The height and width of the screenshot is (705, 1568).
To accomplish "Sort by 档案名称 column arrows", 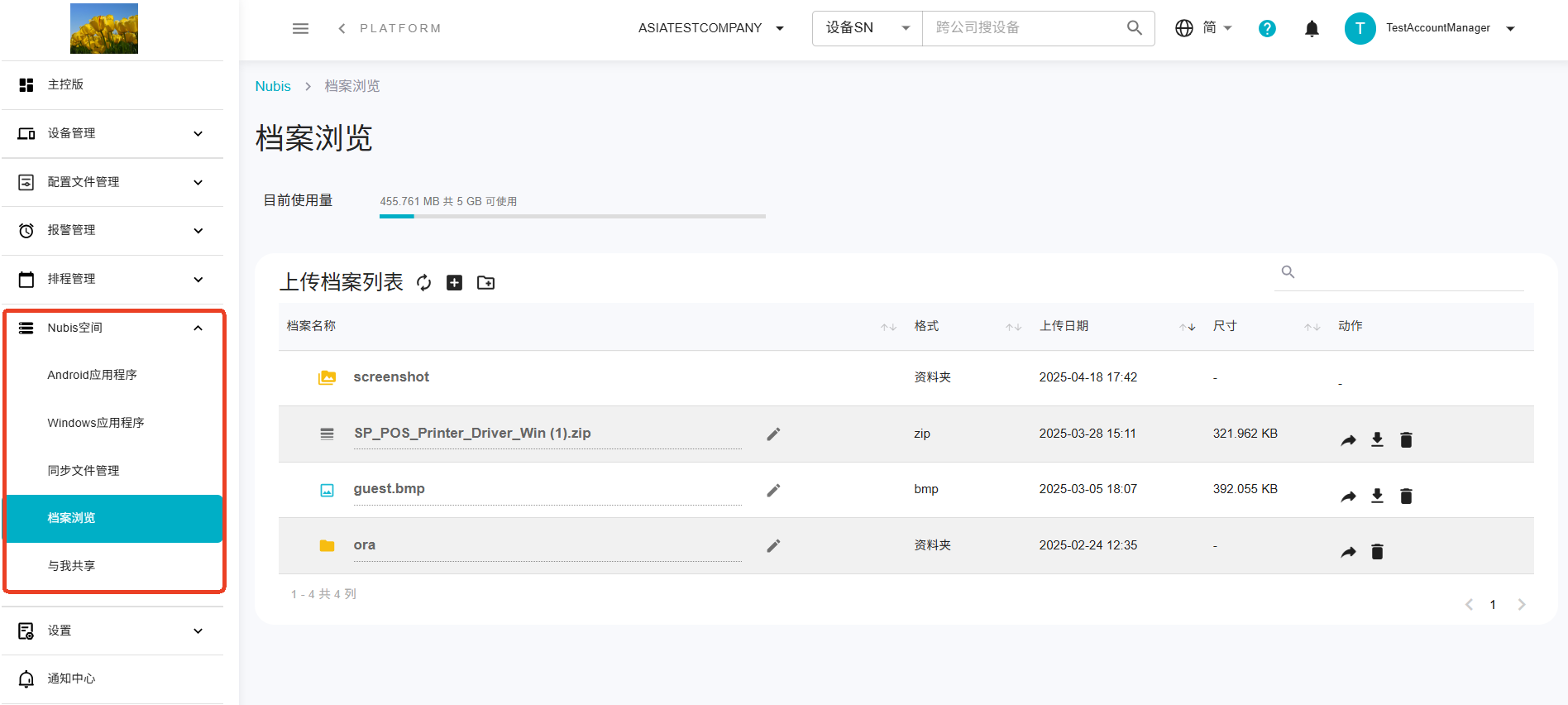I will click(888, 327).
